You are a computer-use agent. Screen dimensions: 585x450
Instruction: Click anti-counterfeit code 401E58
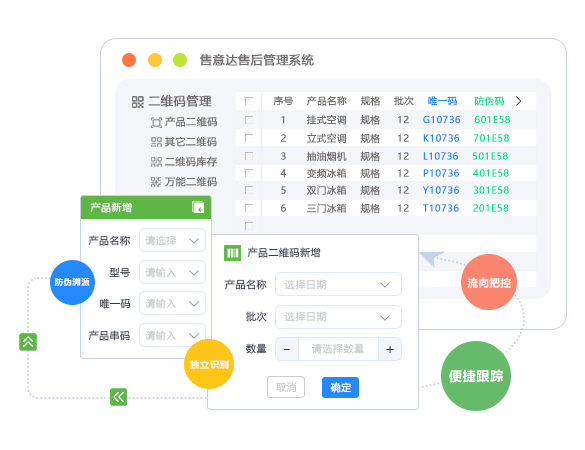pos(491,173)
